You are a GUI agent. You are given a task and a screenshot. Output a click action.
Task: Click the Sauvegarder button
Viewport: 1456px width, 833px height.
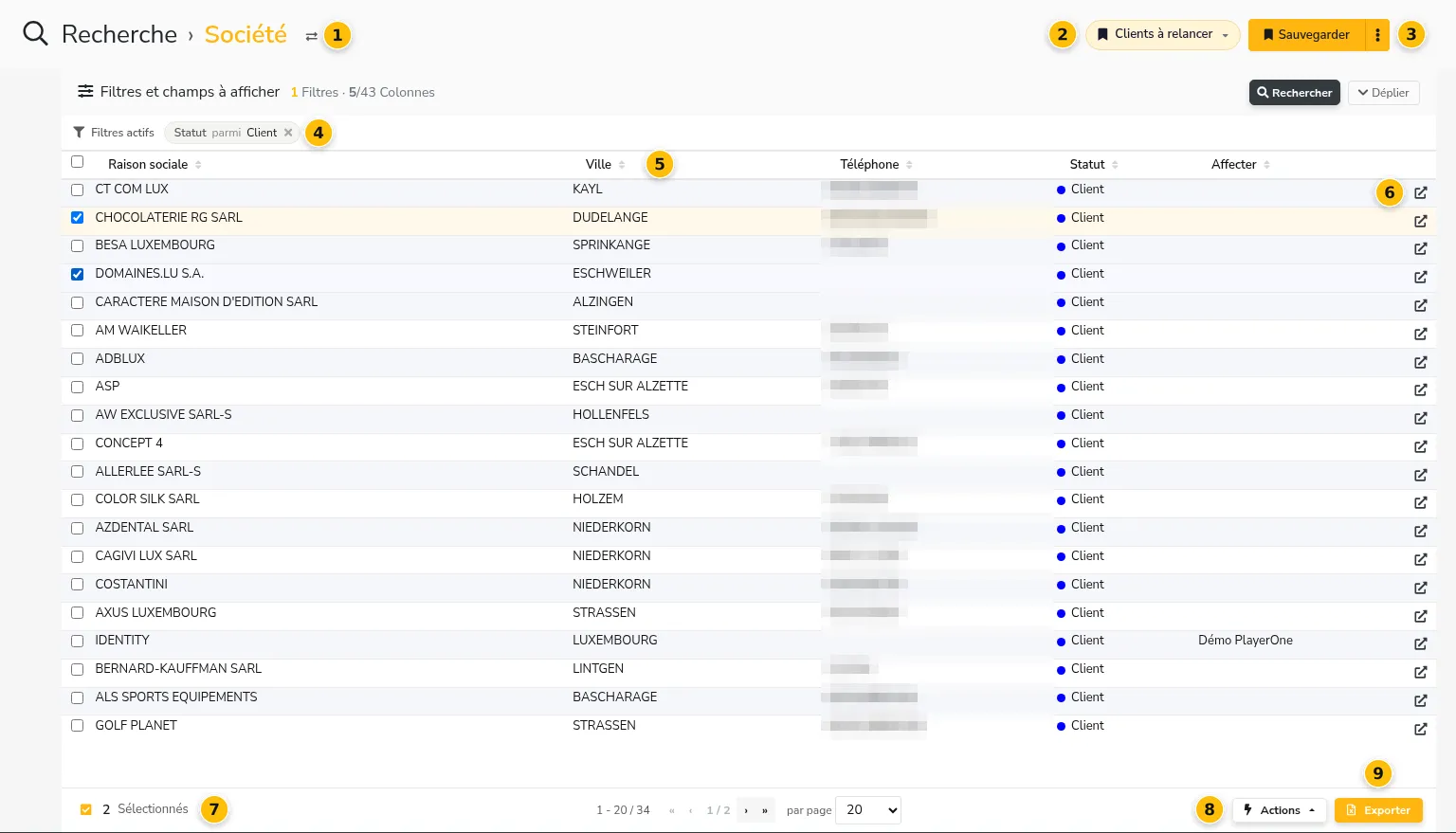click(1306, 35)
